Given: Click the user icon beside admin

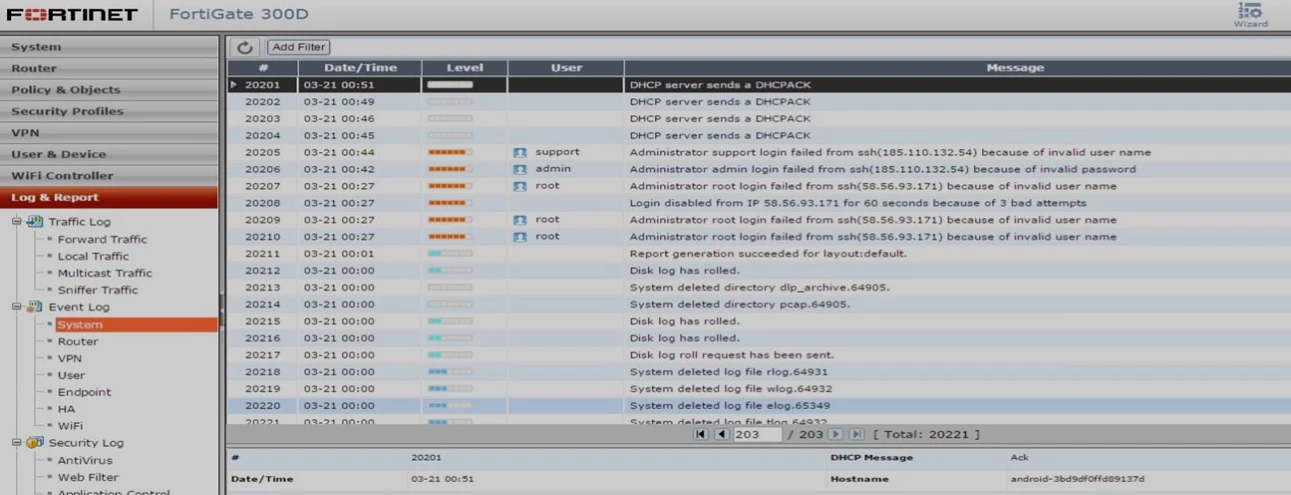Looking at the screenshot, I should (520, 170).
